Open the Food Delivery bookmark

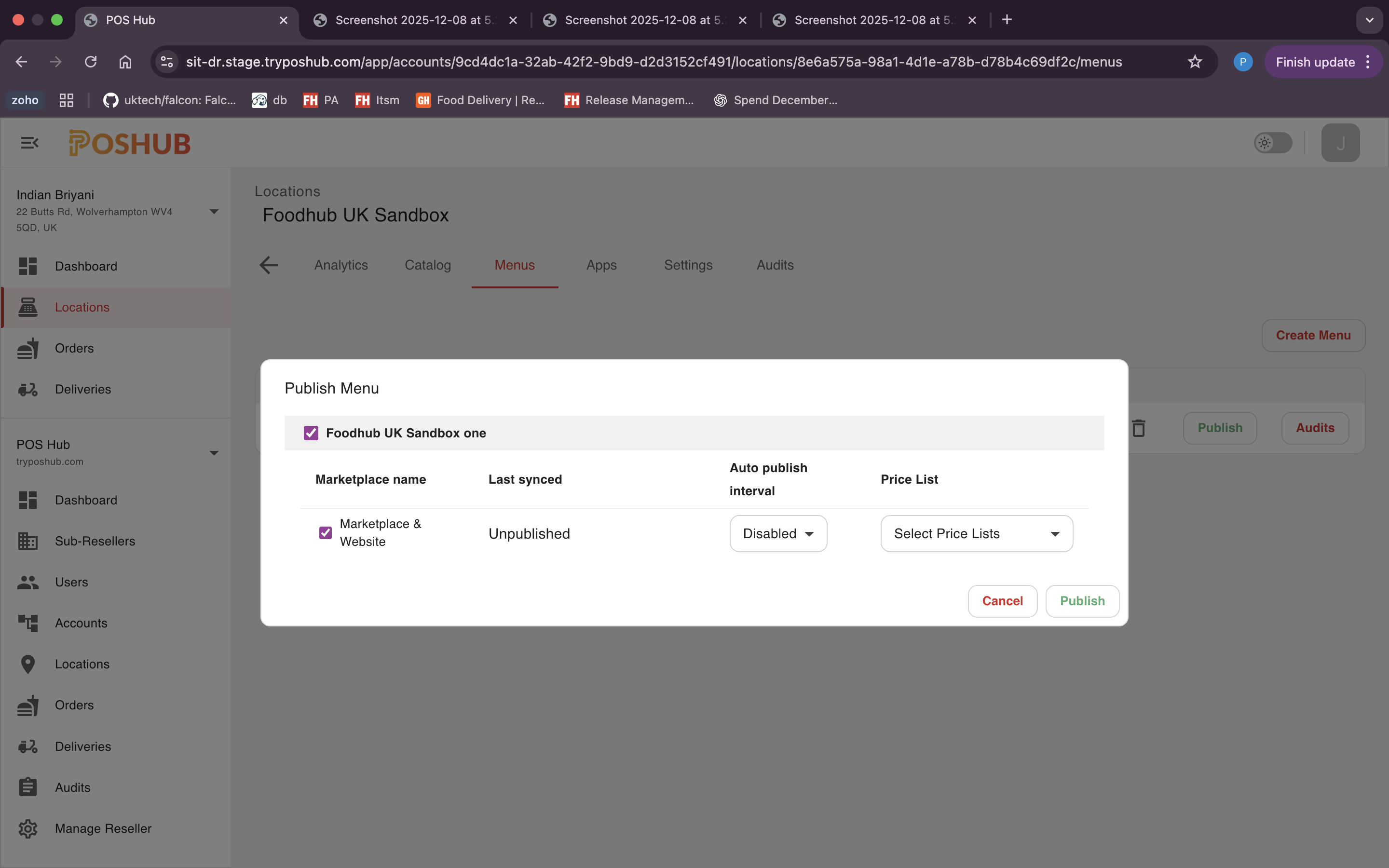click(480, 100)
